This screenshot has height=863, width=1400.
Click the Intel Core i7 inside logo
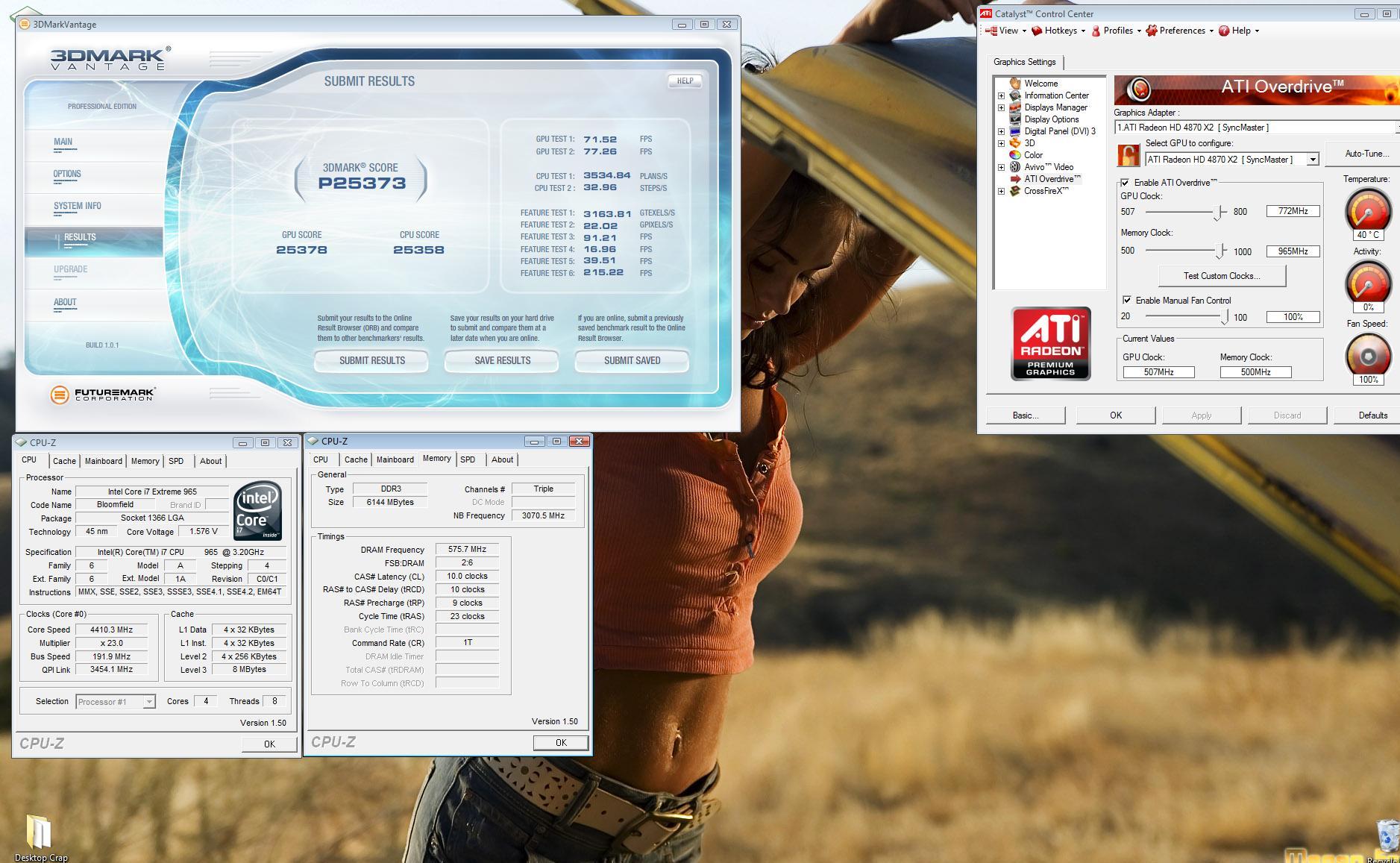pyautogui.click(x=257, y=511)
